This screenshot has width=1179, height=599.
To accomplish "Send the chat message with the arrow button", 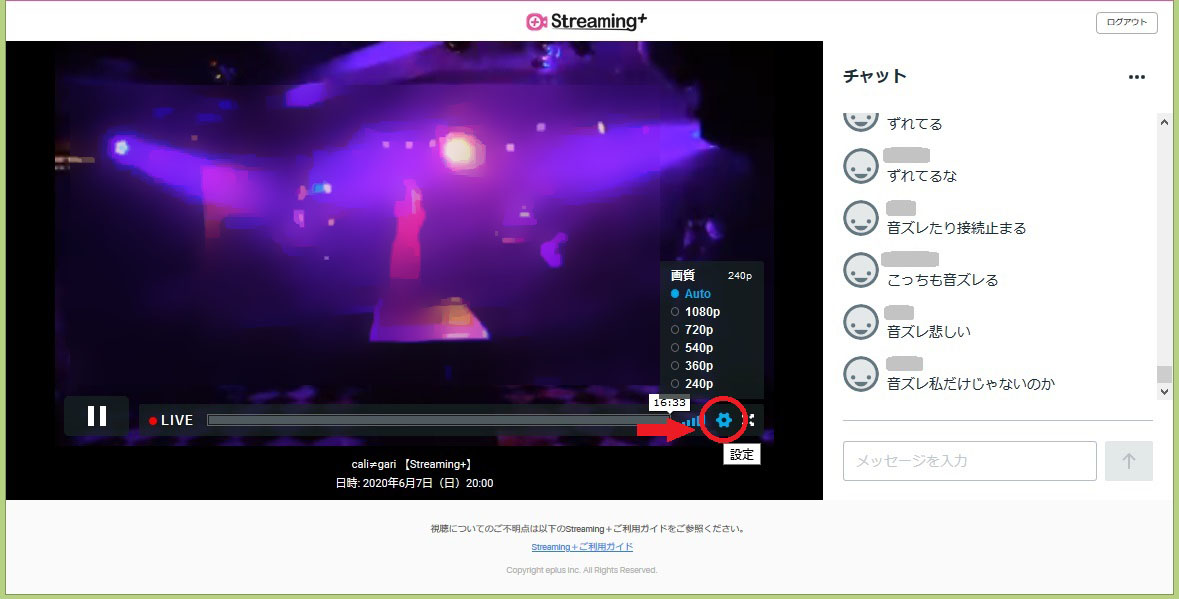I will [1129, 461].
